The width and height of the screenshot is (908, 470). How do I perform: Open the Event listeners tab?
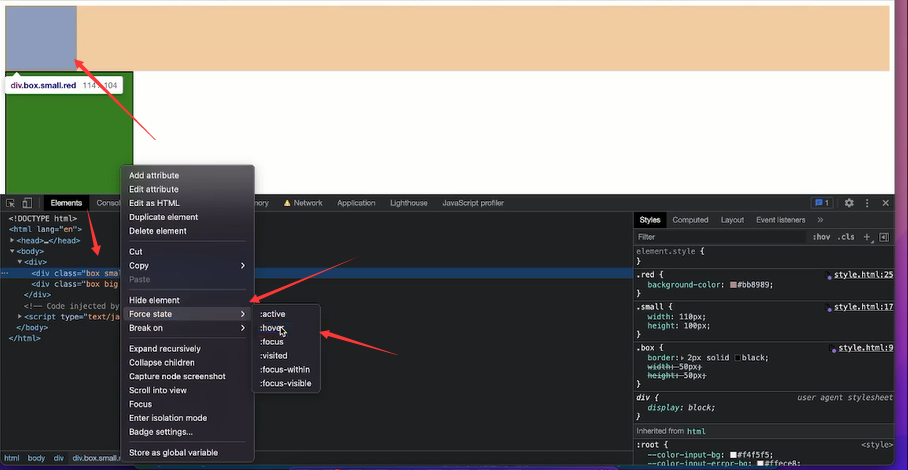(x=781, y=220)
